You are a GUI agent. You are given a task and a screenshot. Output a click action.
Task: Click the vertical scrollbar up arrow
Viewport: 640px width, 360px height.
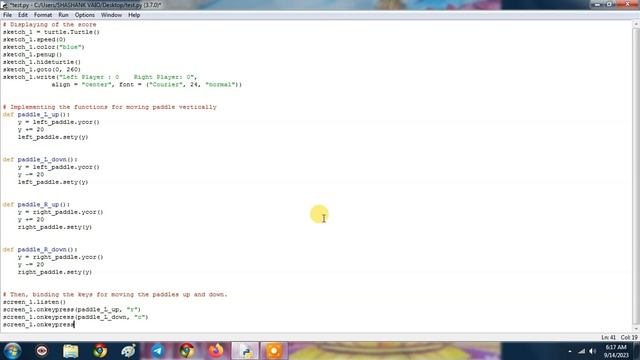click(x=636, y=24)
